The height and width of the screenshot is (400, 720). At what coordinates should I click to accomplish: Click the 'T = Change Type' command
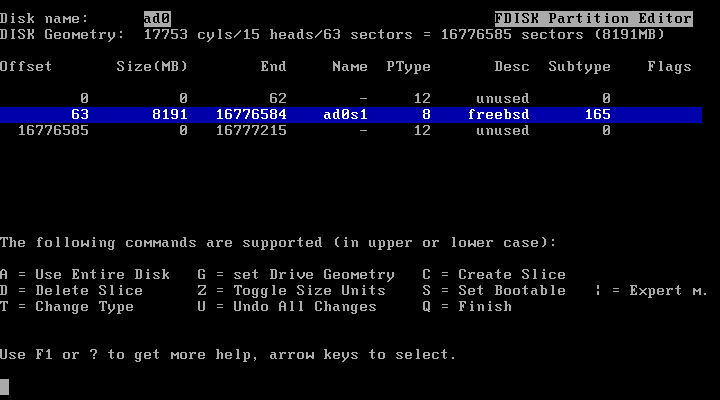click(67, 307)
